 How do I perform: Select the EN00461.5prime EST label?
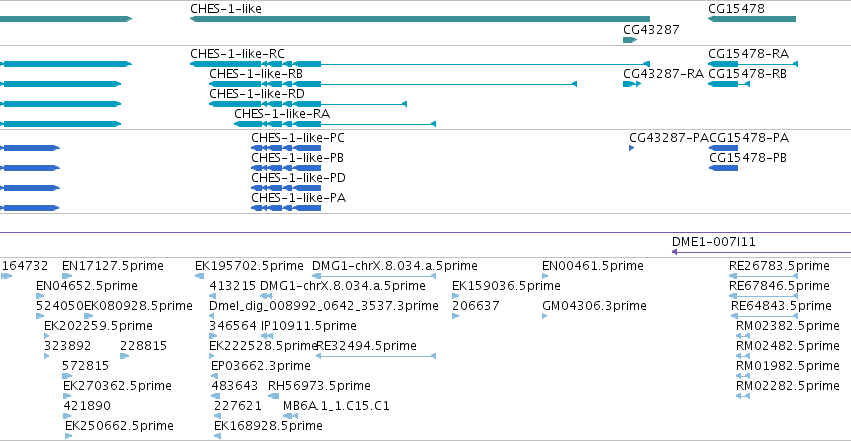(593, 266)
